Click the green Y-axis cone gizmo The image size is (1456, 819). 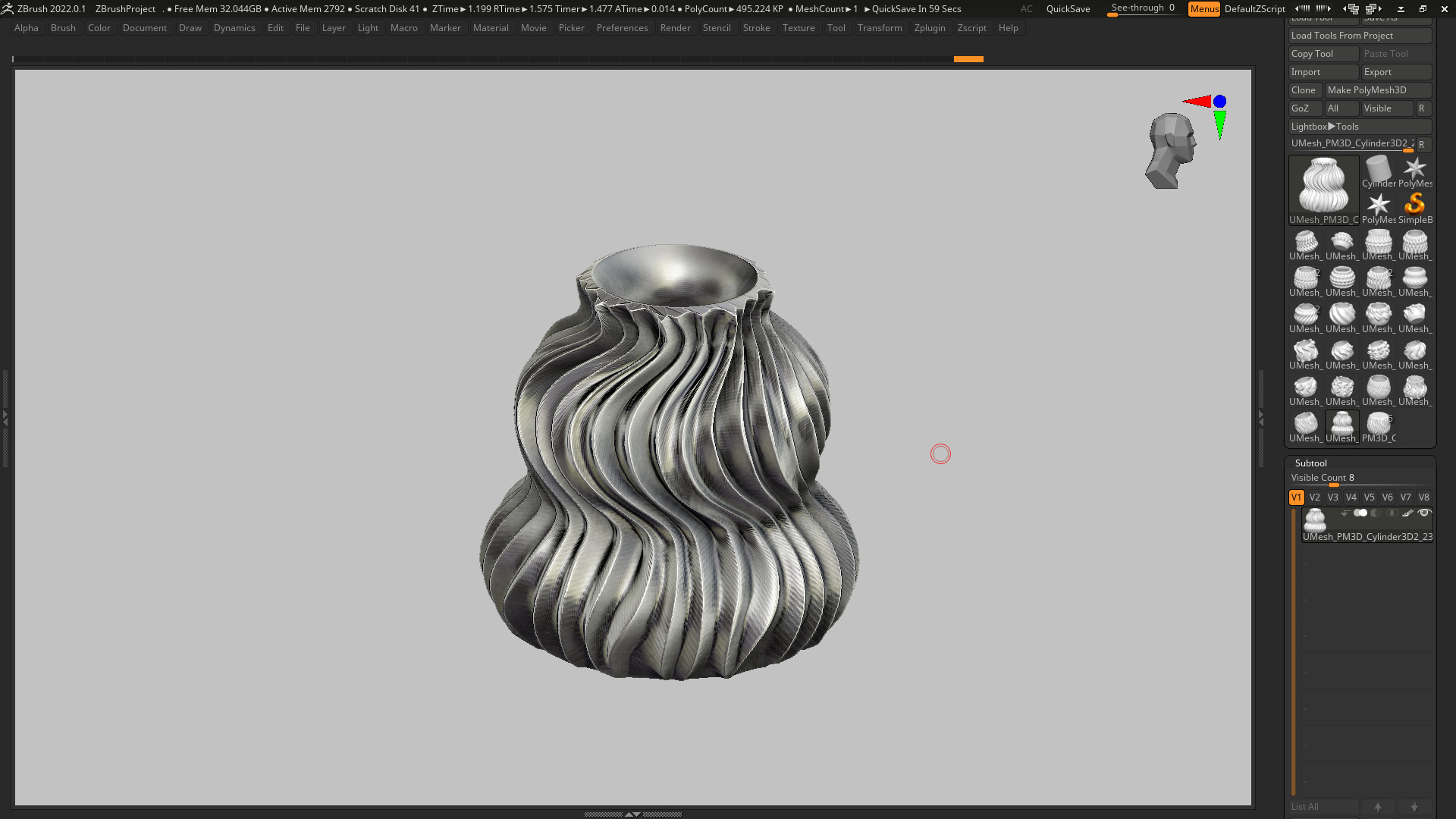coord(1219,125)
